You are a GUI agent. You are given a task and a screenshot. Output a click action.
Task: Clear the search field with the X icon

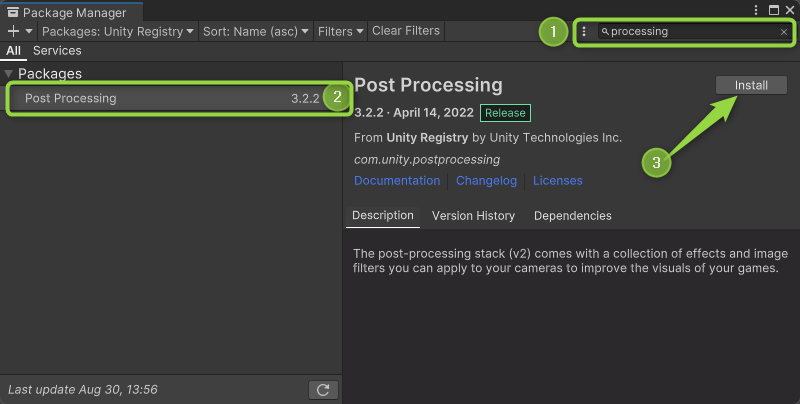point(784,32)
